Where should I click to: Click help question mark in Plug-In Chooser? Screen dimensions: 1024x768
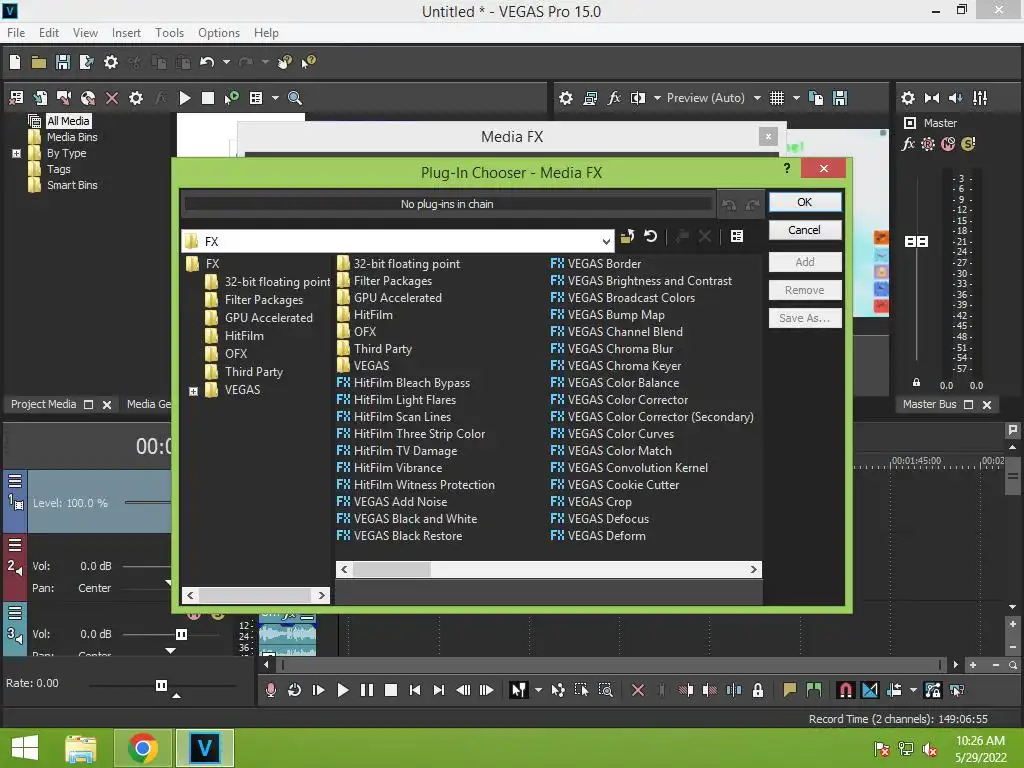[786, 168]
